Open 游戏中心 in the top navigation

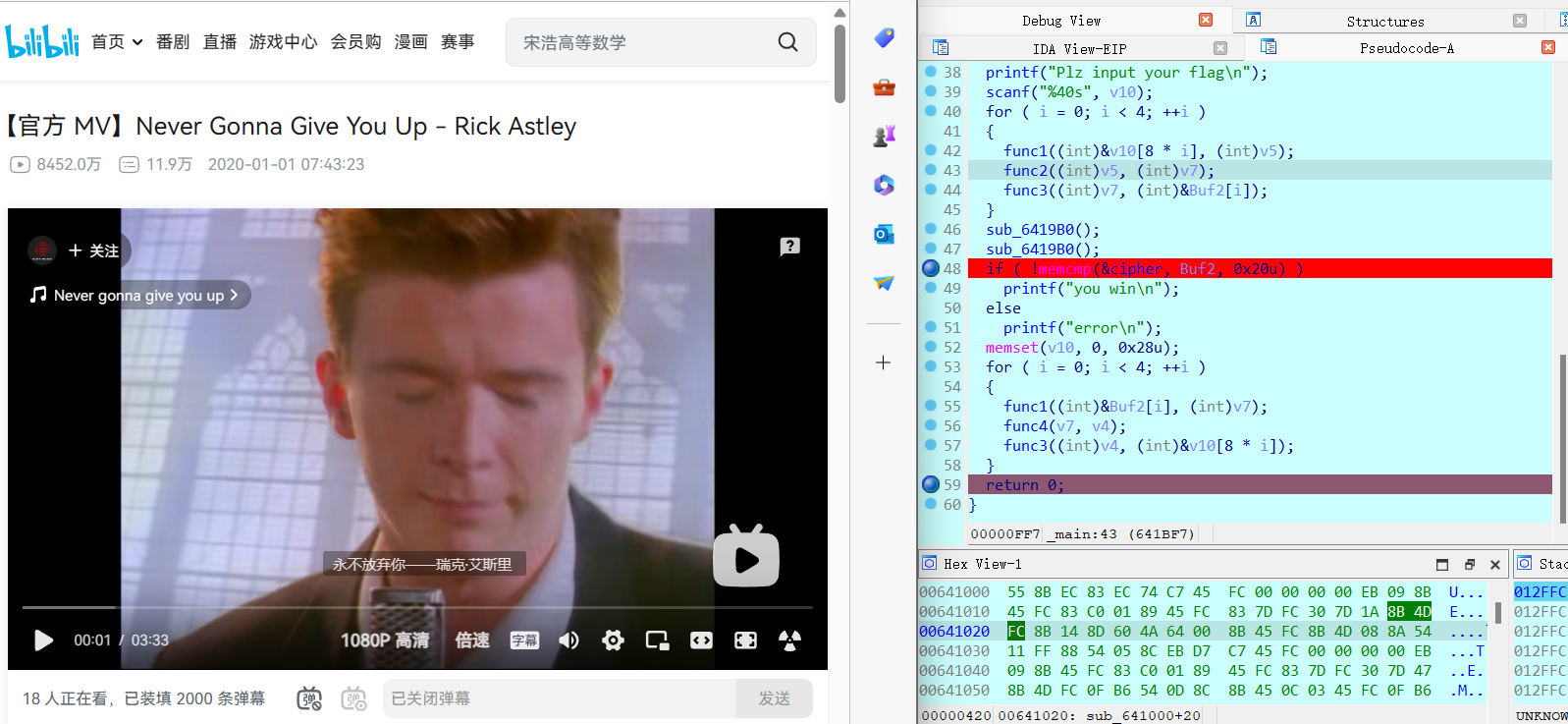tap(284, 42)
